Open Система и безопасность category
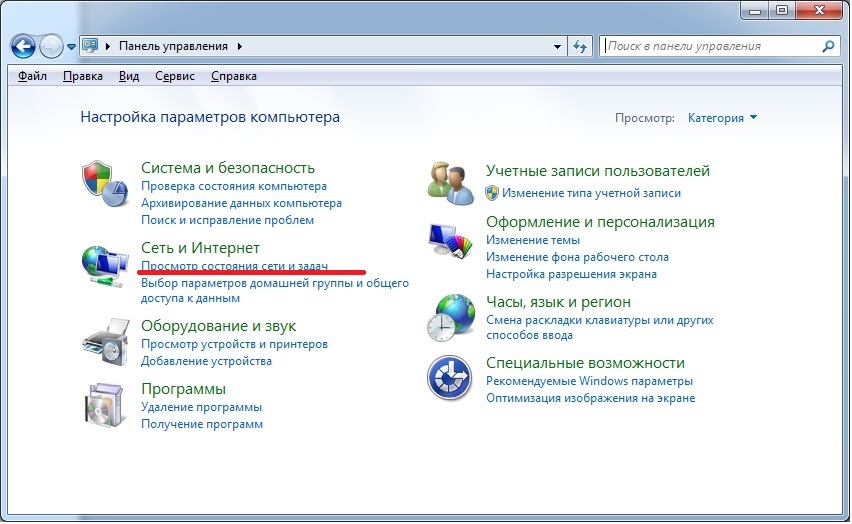852x524 pixels. click(x=228, y=168)
